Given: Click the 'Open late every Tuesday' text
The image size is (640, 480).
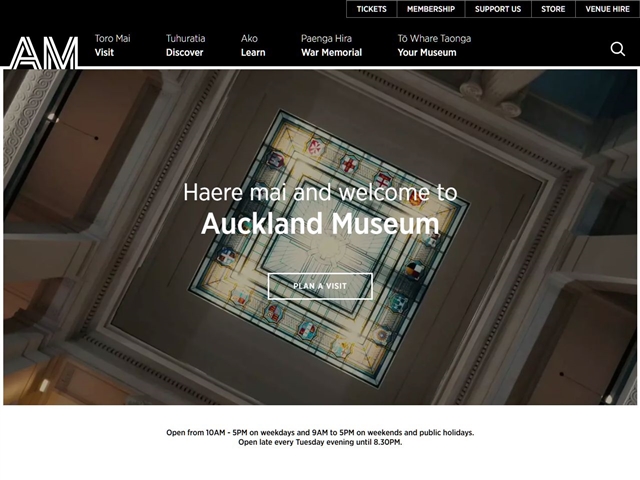Looking at the screenshot, I should pyautogui.click(x=320, y=442).
